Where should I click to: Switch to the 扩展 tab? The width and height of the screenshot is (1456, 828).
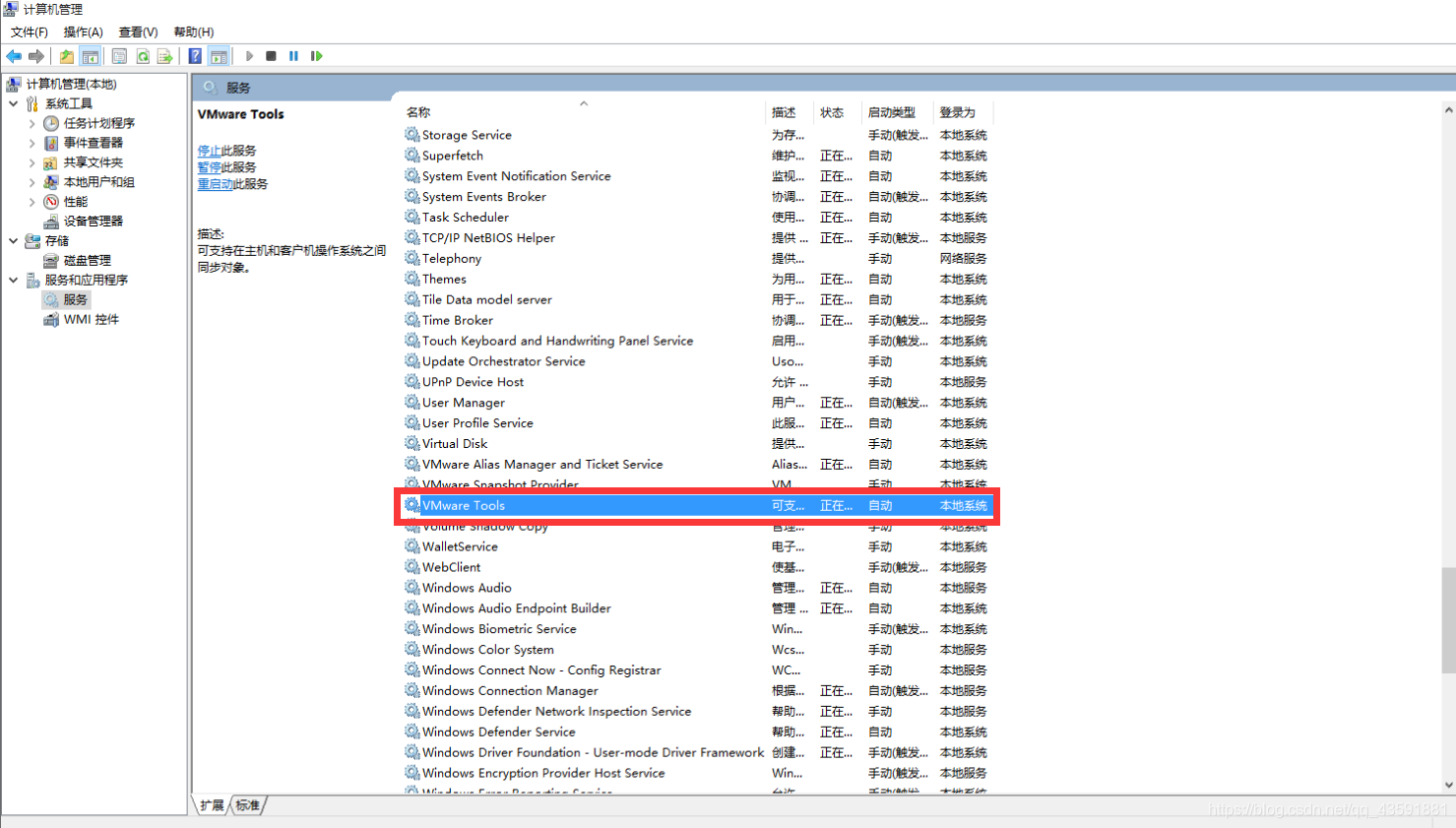(x=212, y=805)
